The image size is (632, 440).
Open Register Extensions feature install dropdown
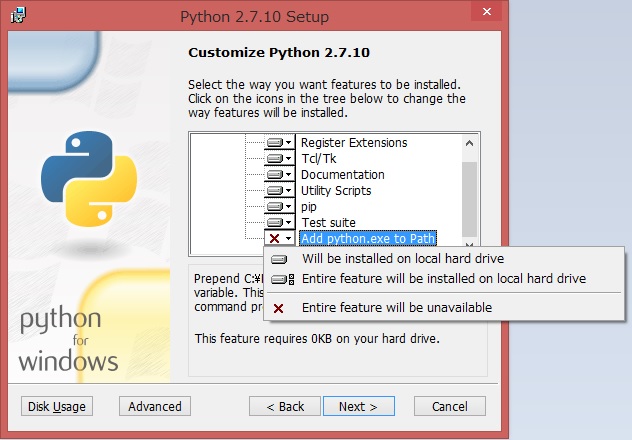click(x=280, y=142)
